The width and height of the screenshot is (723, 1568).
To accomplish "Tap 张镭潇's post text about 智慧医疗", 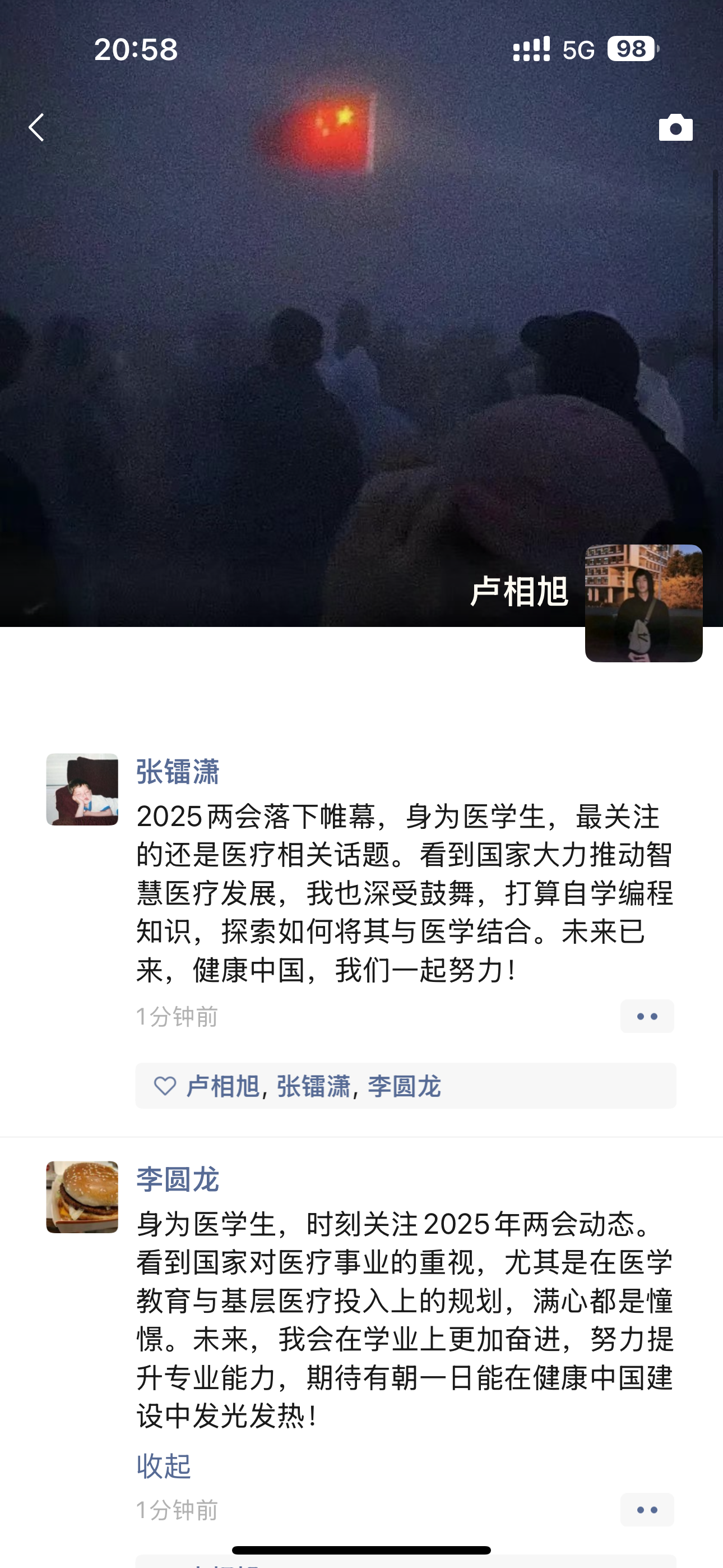I will 405,892.
